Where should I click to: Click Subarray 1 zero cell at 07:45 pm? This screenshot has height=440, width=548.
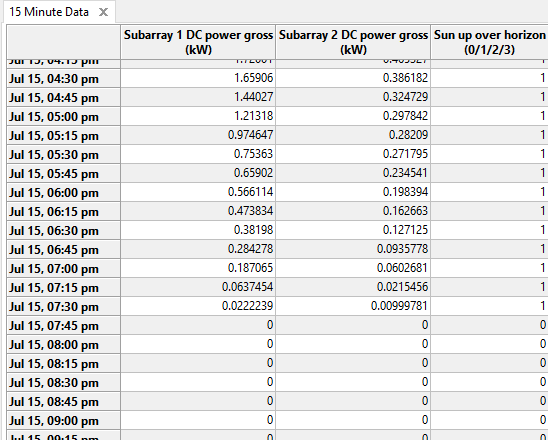tap(198, 325)
